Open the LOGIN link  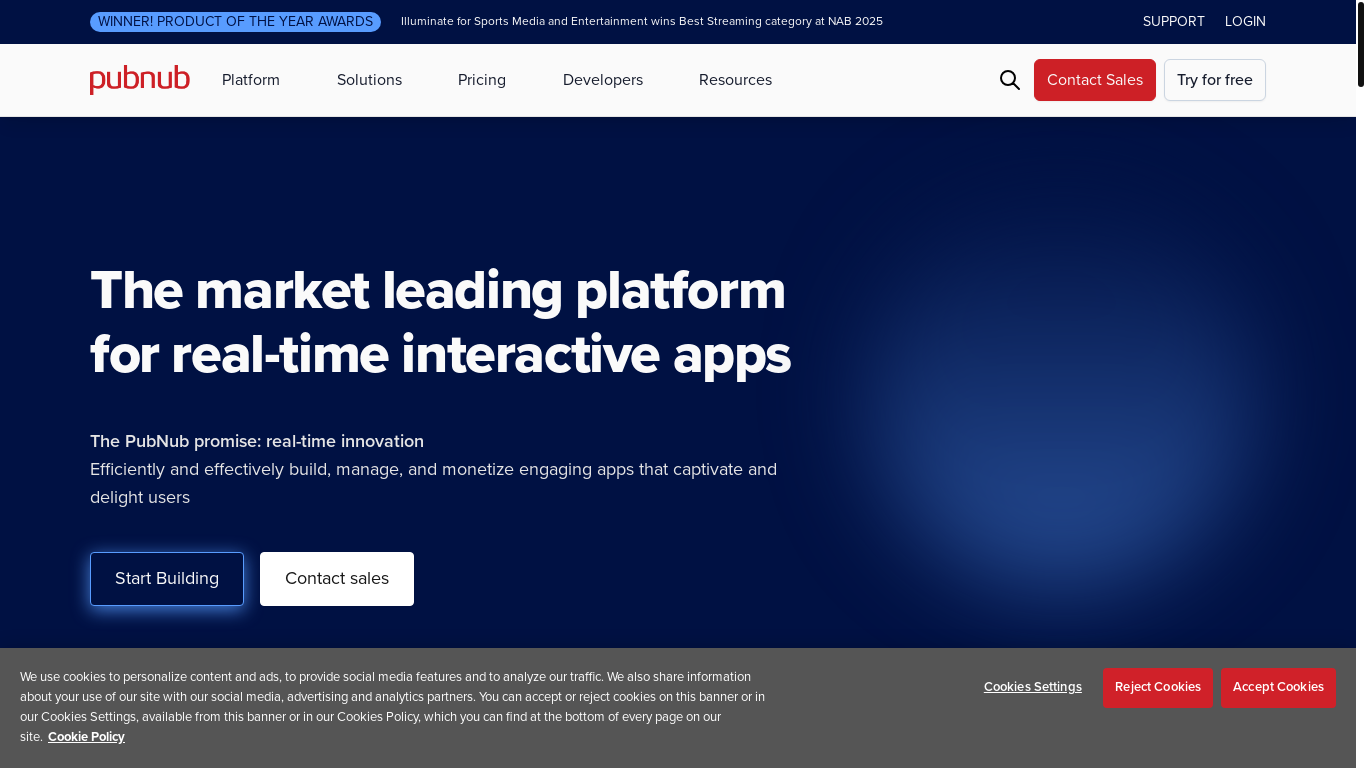1245,21
